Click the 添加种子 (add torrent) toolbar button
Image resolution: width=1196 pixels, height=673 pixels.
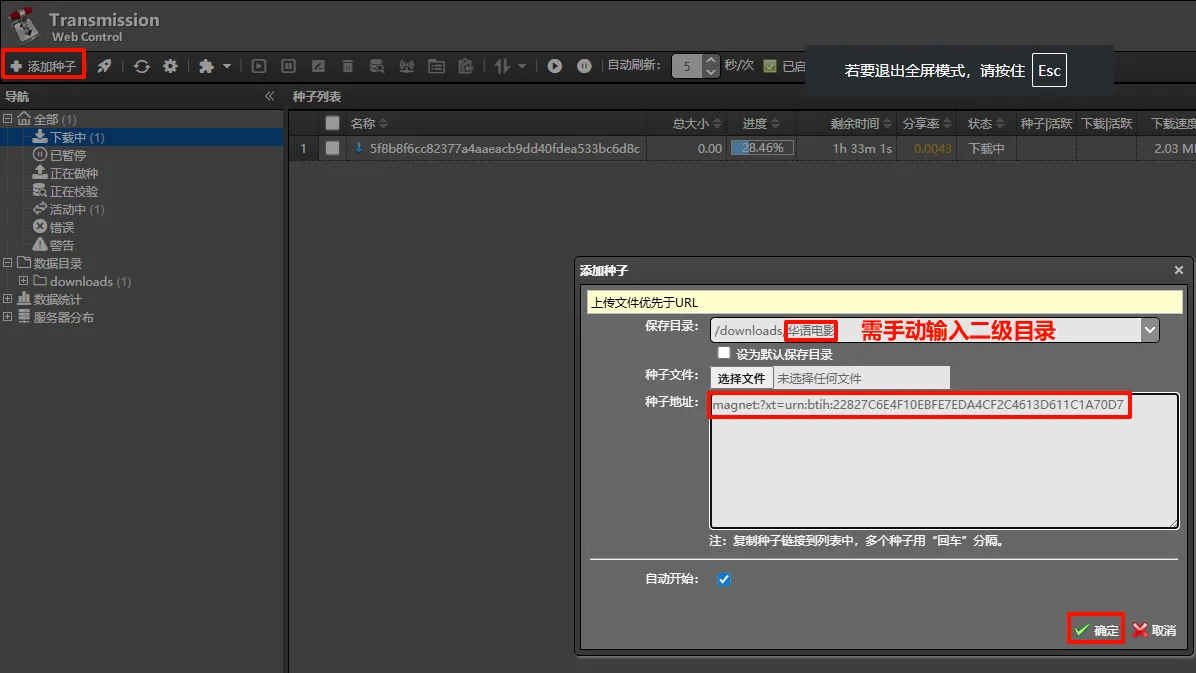pyautogui.click(x=43, y=66)
